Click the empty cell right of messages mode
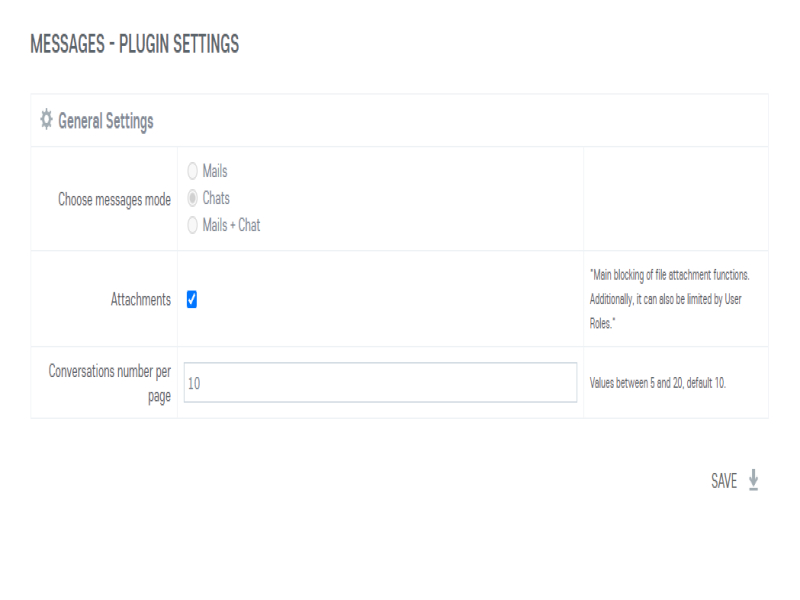 click(675, 199)
